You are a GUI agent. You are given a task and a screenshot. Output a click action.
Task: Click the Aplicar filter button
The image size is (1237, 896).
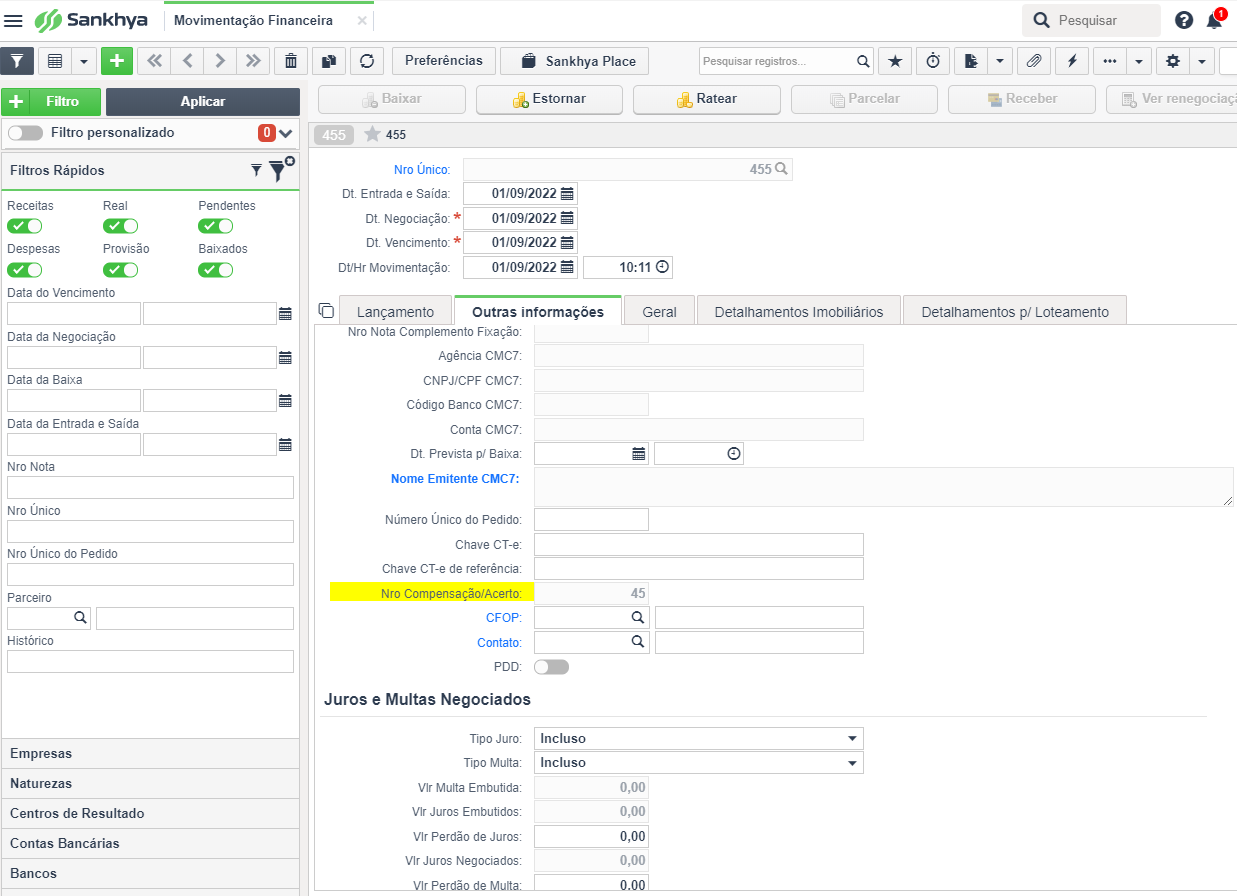click(203, 102)
